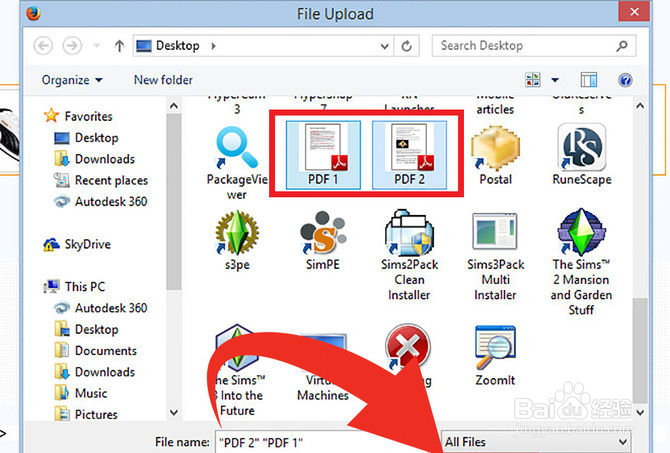The height and width of the screenshot is (453, 670).
Task: Select the s3pe shortcut icon
Action: (x=237, y=241)
